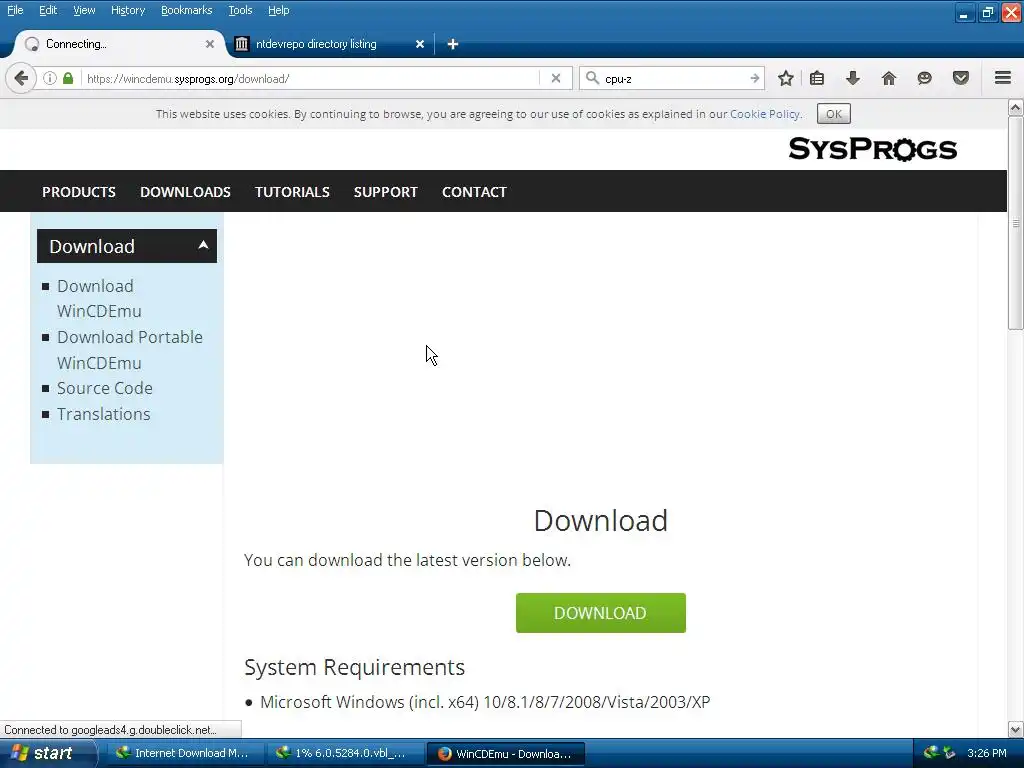Click the System Requirements heading
Image resolution: width=1024 pixels, height=768 pixels.
click(355, 667)
